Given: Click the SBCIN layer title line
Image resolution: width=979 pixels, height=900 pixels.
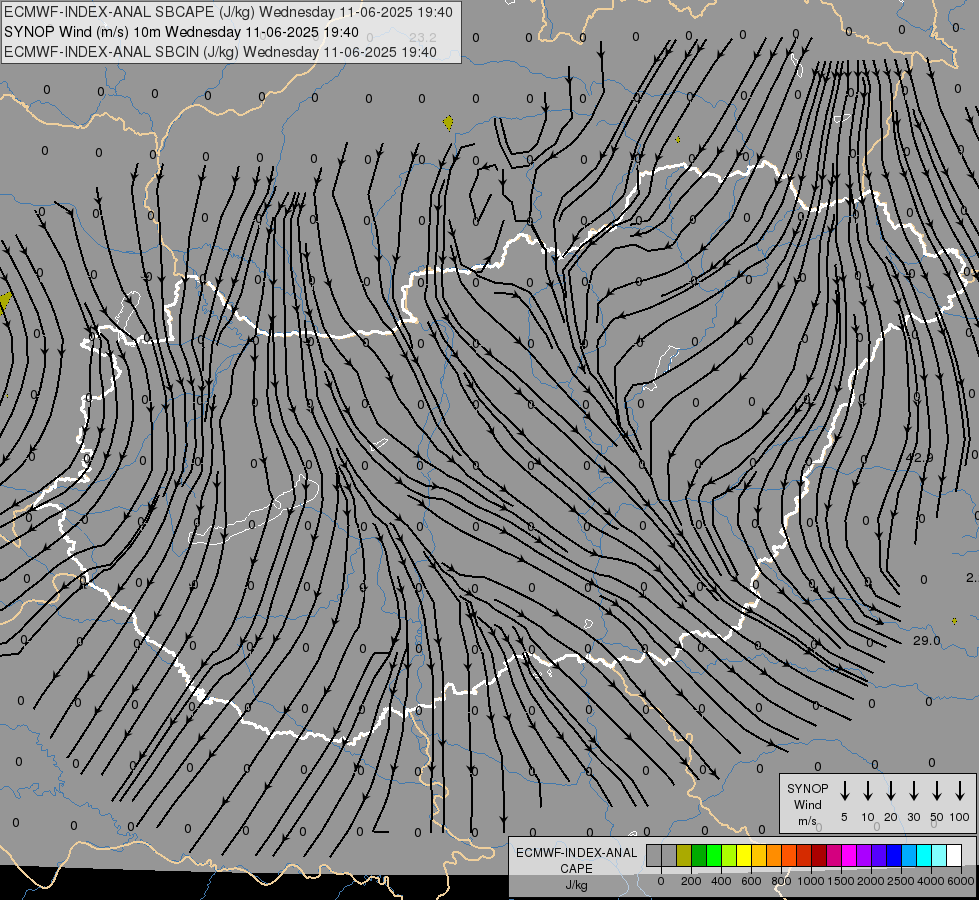Looking at the screenshot, I should pyautogui.click(x=220, y=52).
